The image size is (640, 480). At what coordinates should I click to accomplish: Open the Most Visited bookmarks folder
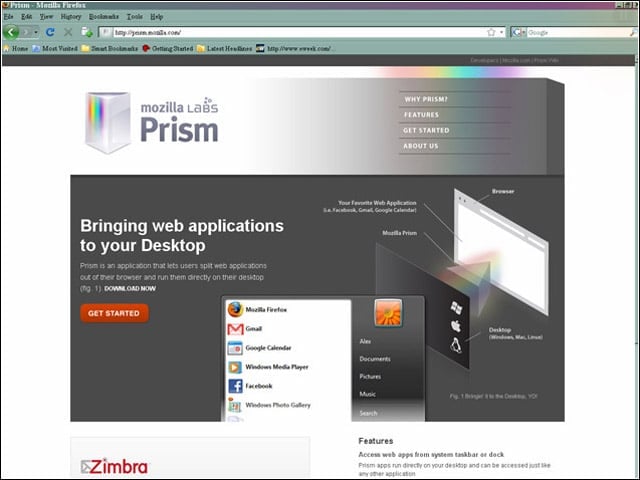pos(55,49)
